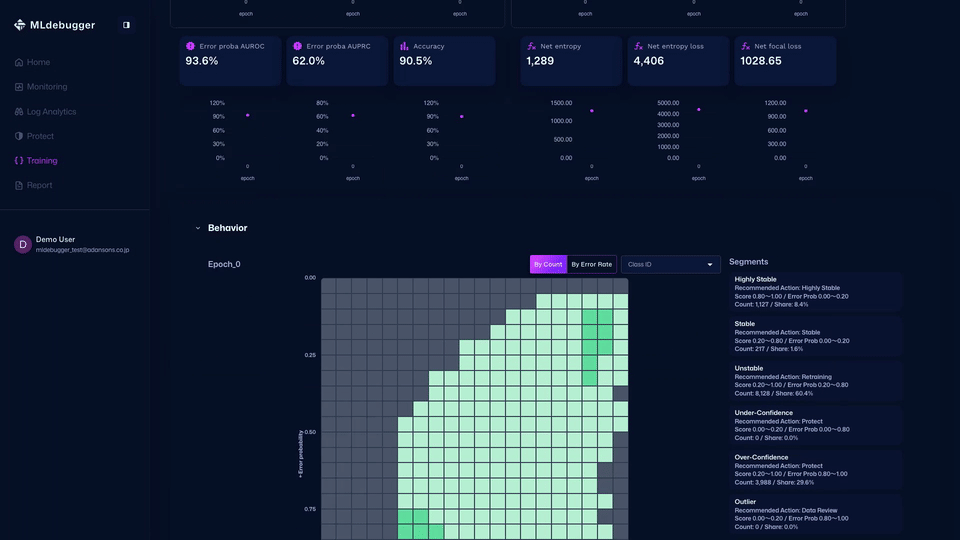The width and height of the screenshot is (960, 540).
Task: Click the Accuracy bar chart icon
Action: 404,46
